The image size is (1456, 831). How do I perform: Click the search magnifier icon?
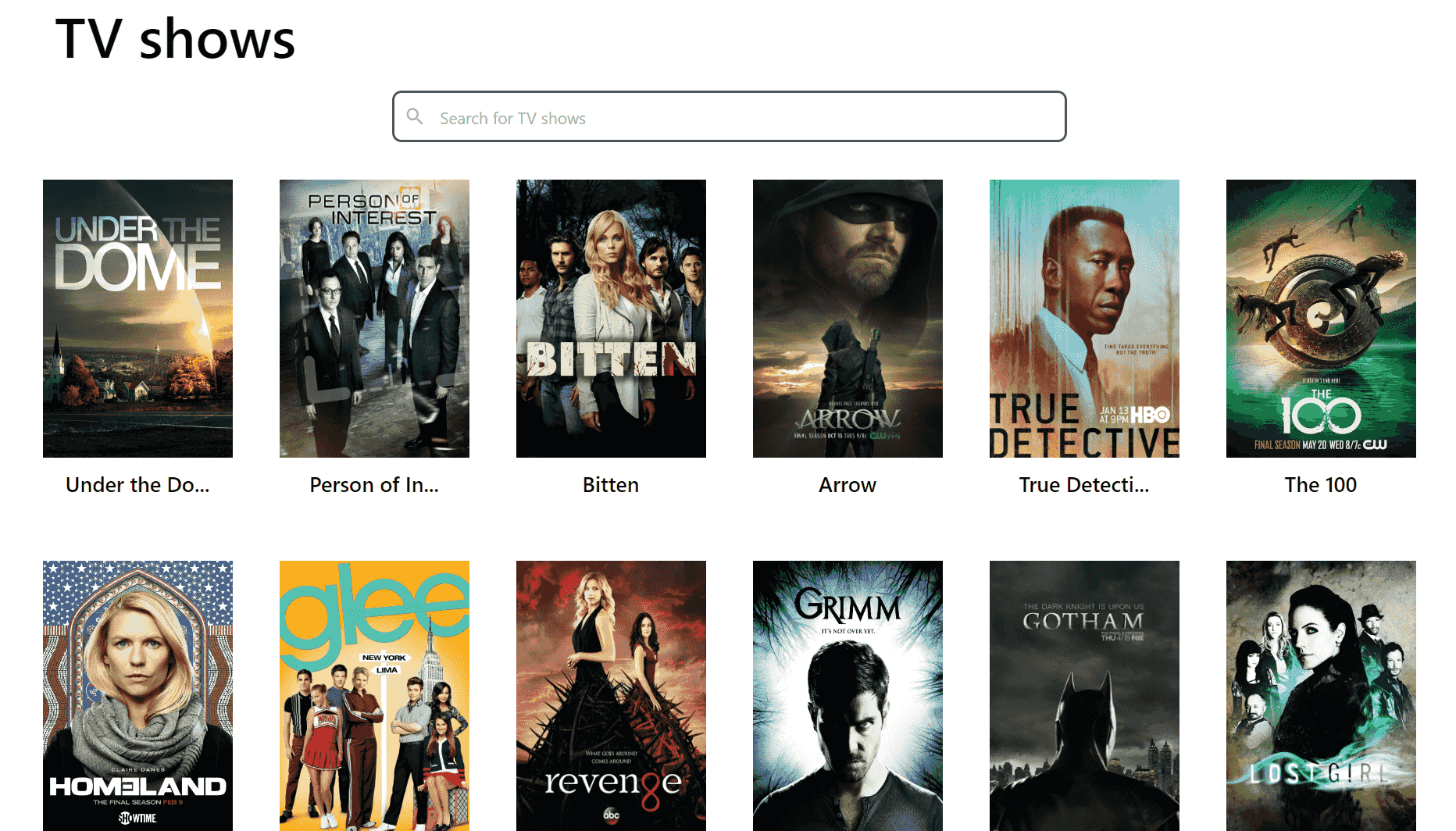415,117
